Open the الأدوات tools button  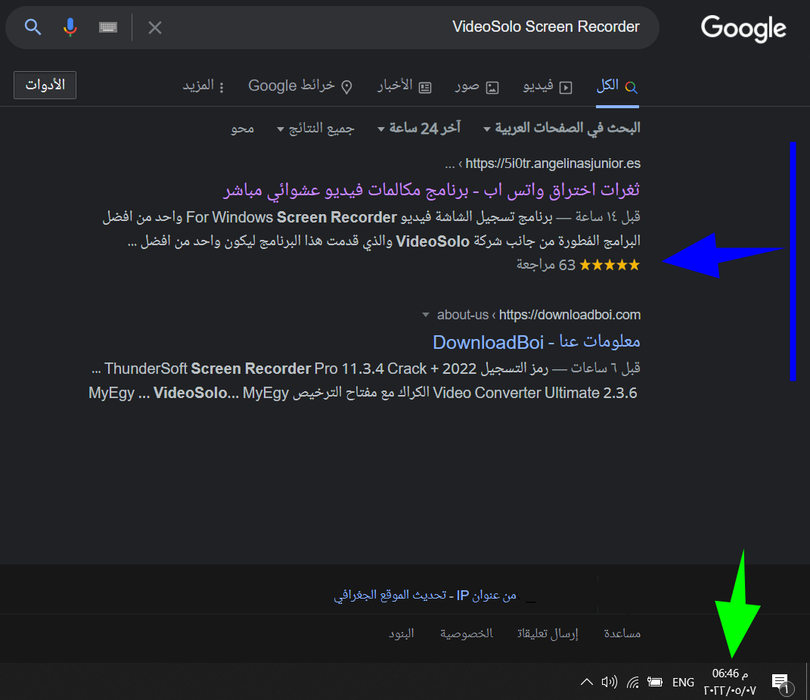point(45,85)
